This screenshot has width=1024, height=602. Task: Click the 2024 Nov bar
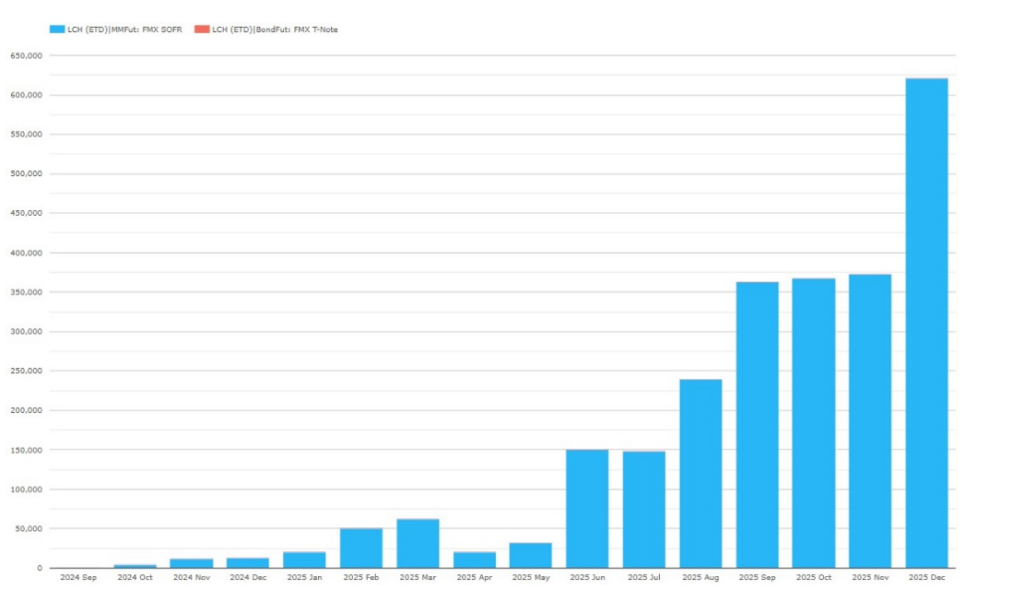191,563
